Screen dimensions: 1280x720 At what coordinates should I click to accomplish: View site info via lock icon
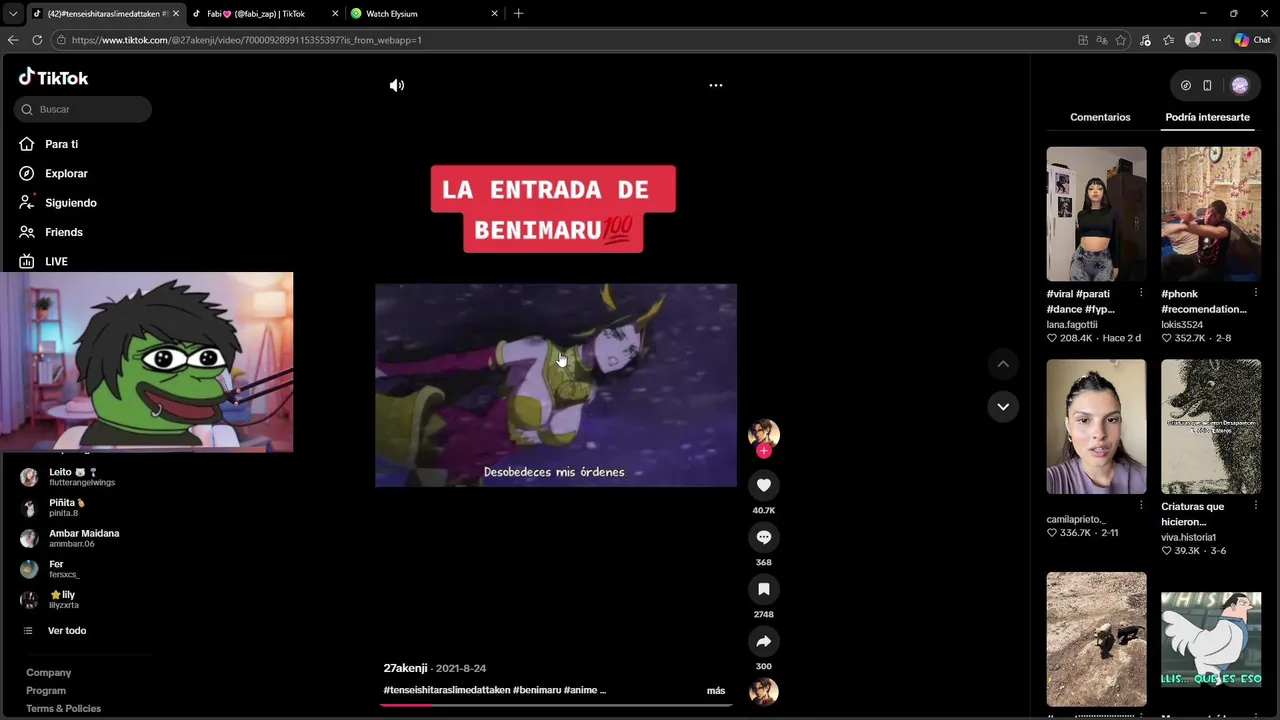[61, 40]
